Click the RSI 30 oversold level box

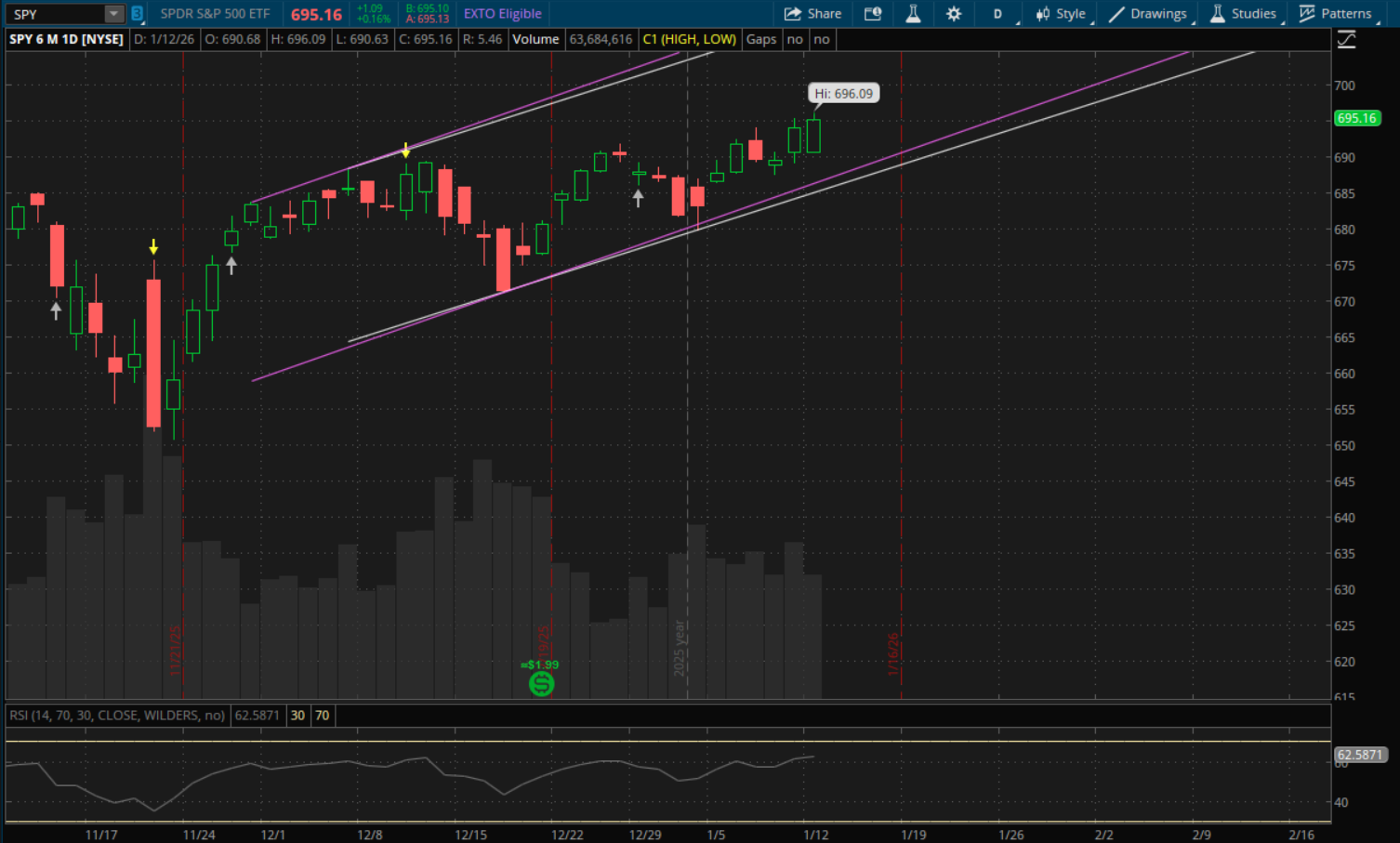(x=297, y=716)
